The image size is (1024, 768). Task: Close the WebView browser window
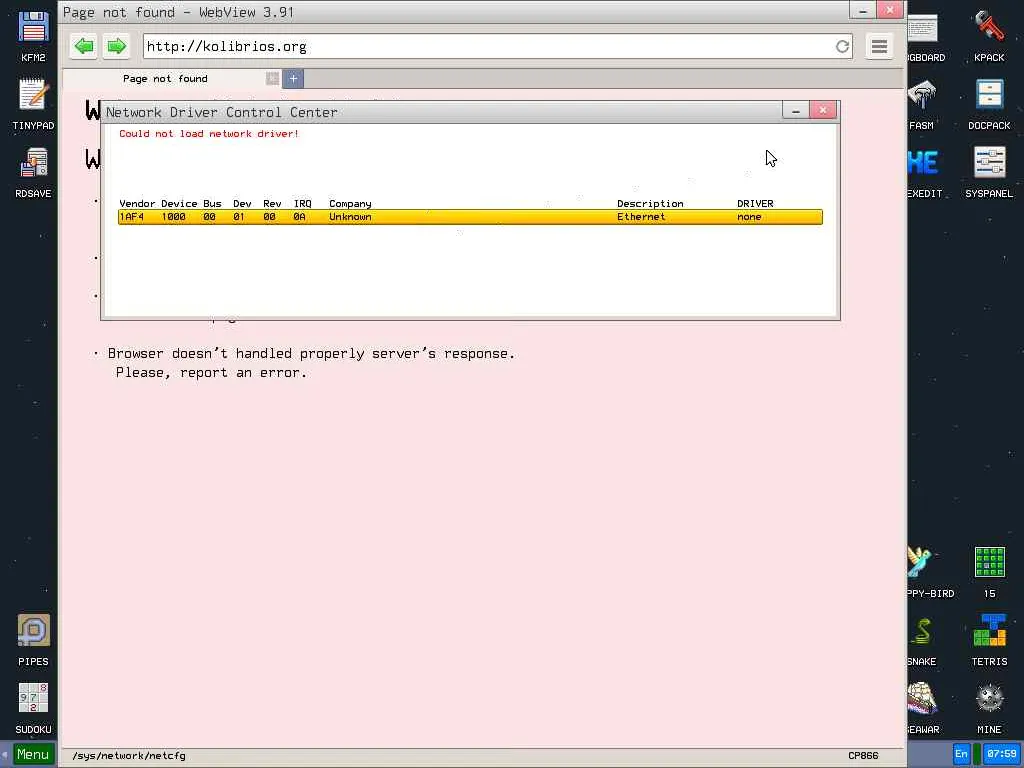889,10
